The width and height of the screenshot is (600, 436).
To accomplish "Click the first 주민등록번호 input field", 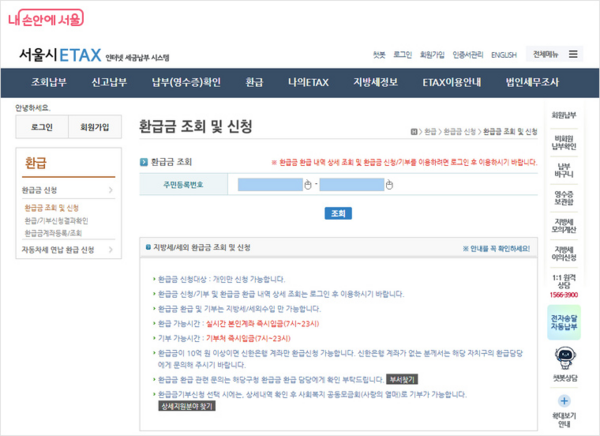I will coord(270,185).
